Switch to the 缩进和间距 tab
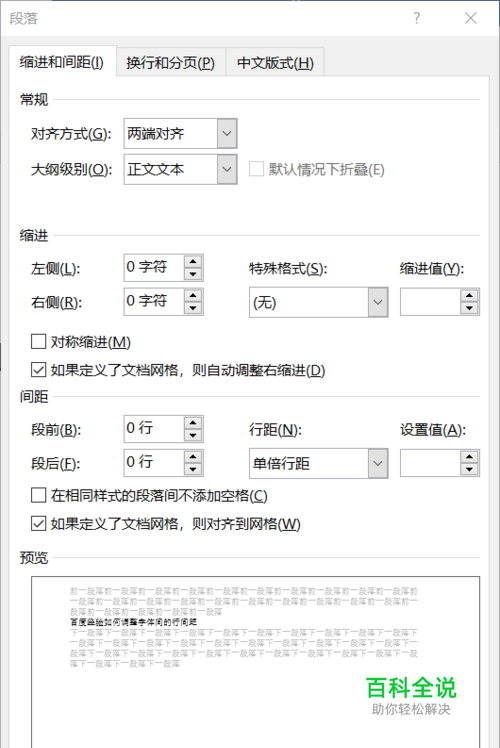This screenshot has width=500, height=748. click(62, 62)
